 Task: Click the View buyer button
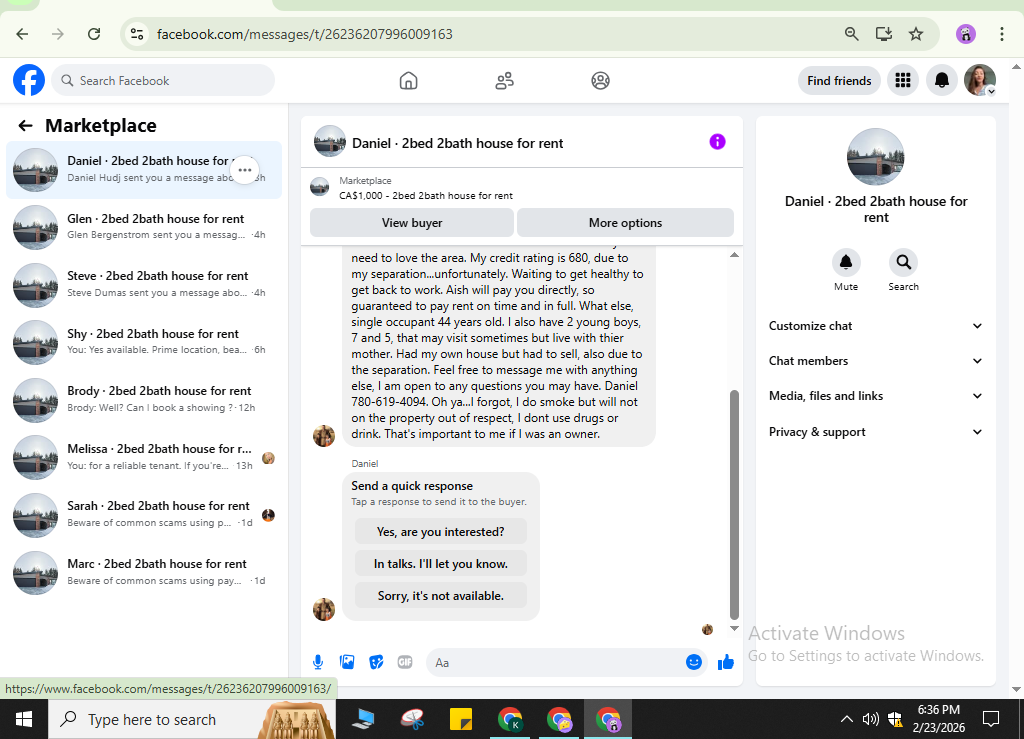[411, 223]
